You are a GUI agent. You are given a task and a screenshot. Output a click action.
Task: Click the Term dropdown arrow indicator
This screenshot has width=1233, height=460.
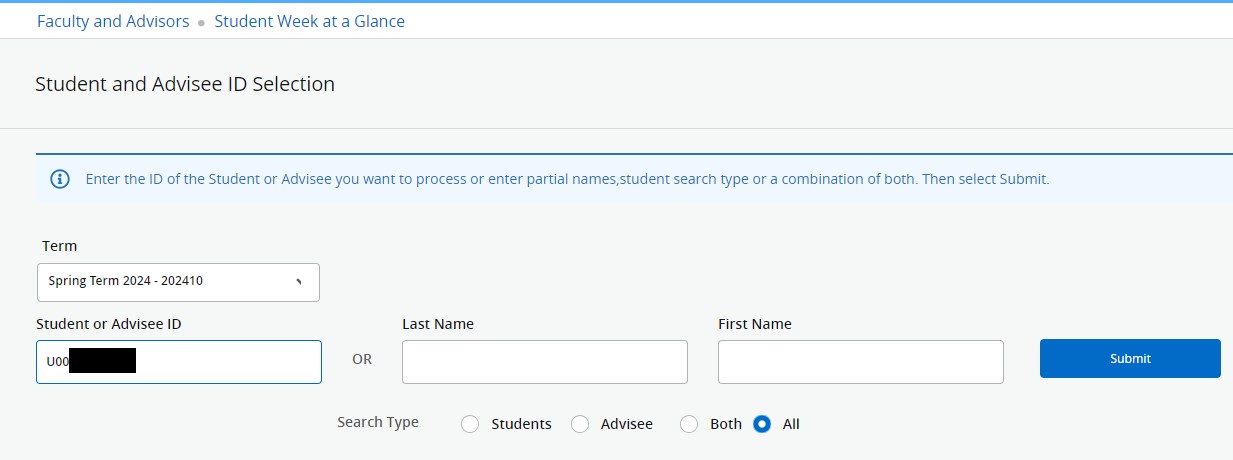point(298,282)
